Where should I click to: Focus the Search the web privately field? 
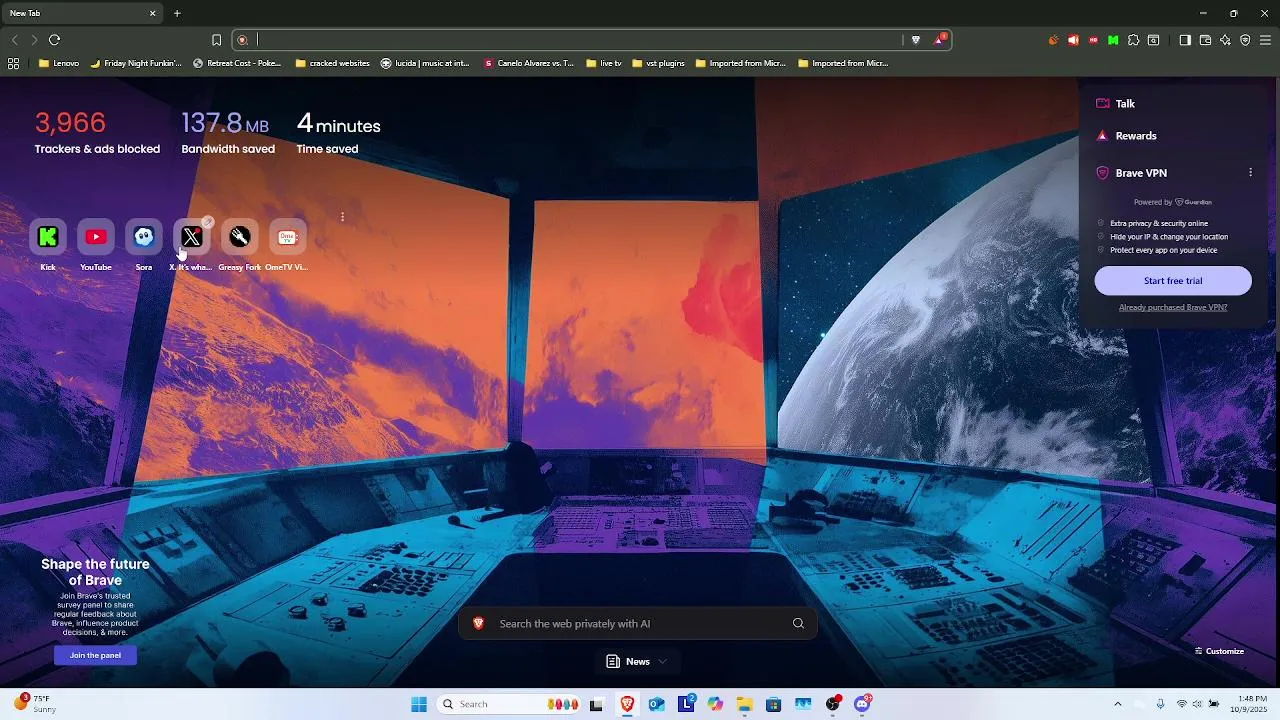tap(638, 624)
